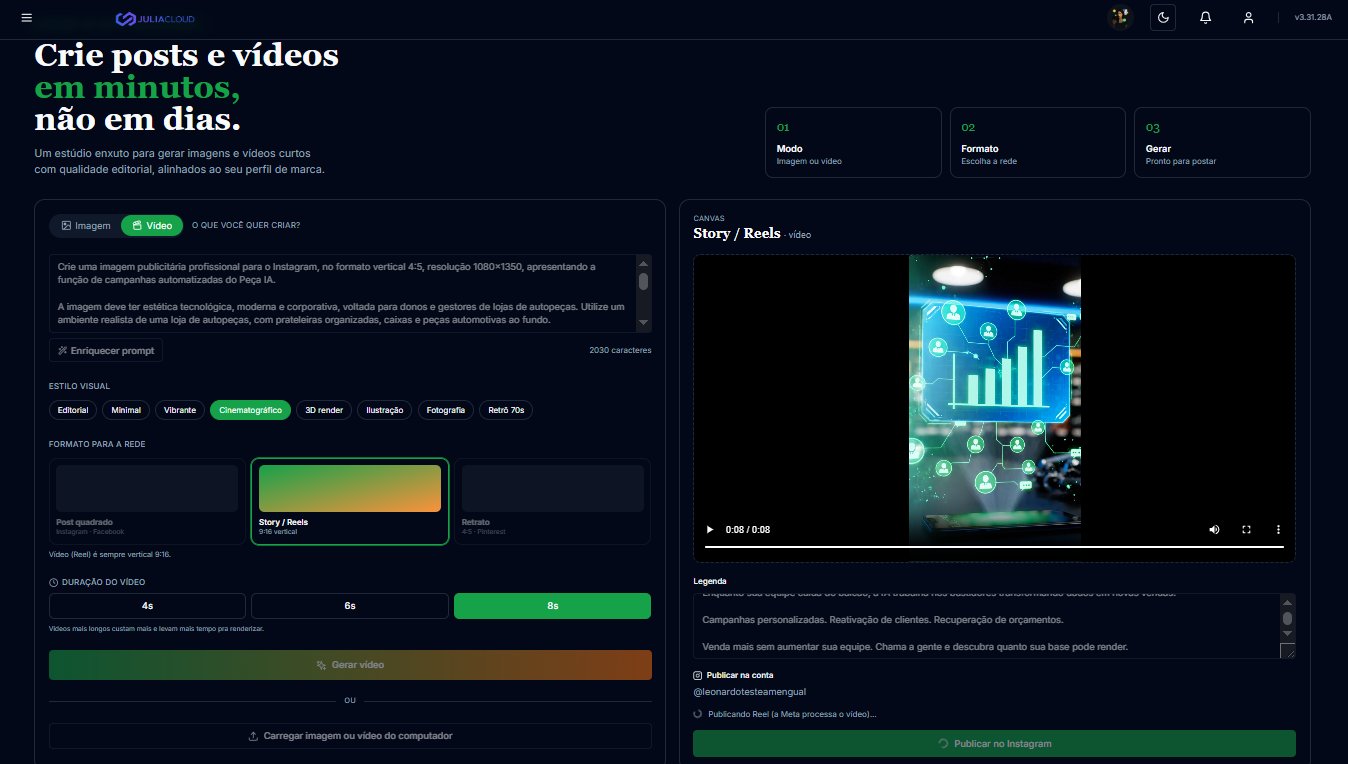Click step card 02 Formato
The height and width of the screenshot is (764, 1348).
coord(1038,142)
